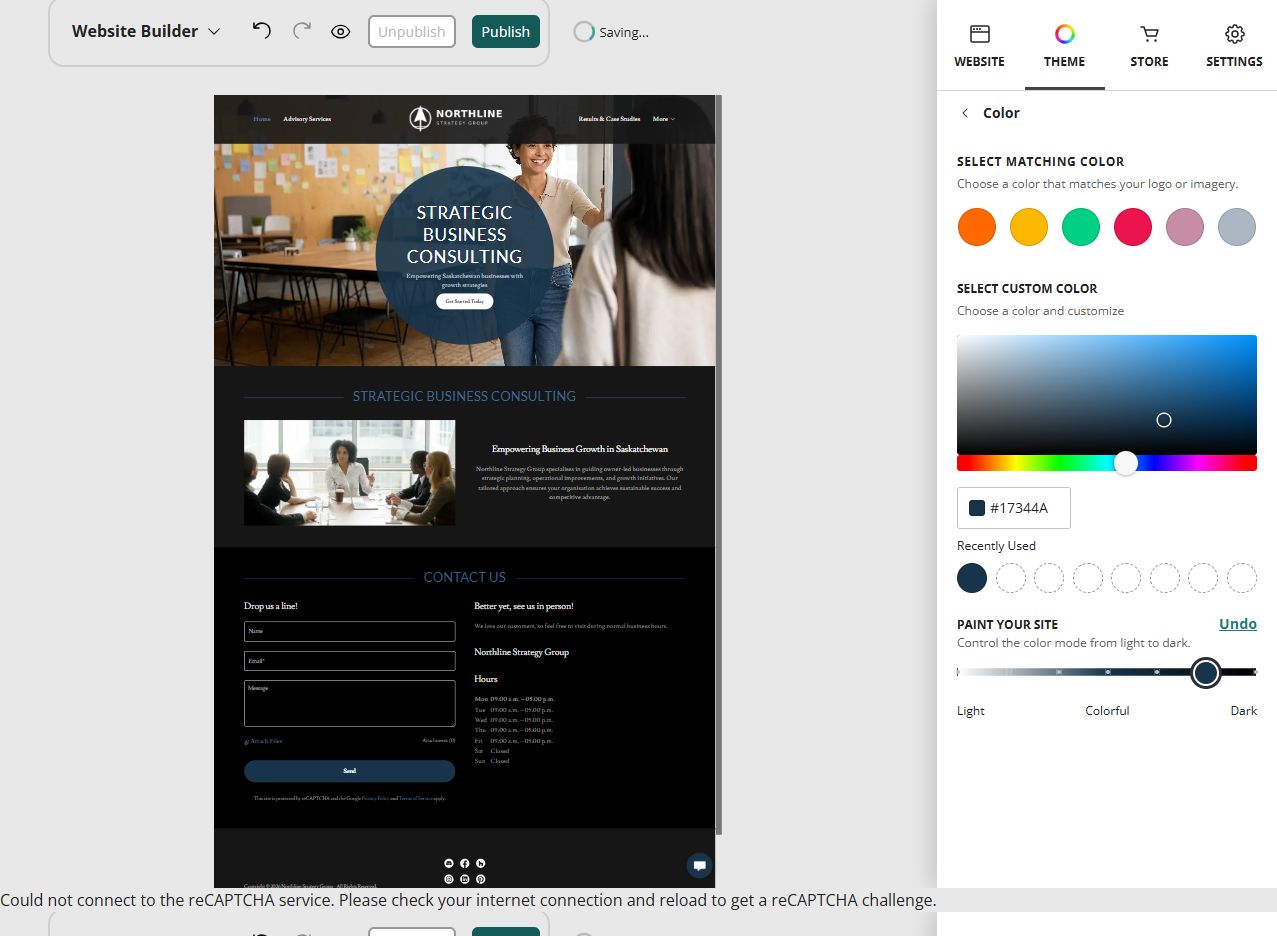Click the meeting room image thumbnail
The image size is (1277, 936).
[x=349, y=472]
